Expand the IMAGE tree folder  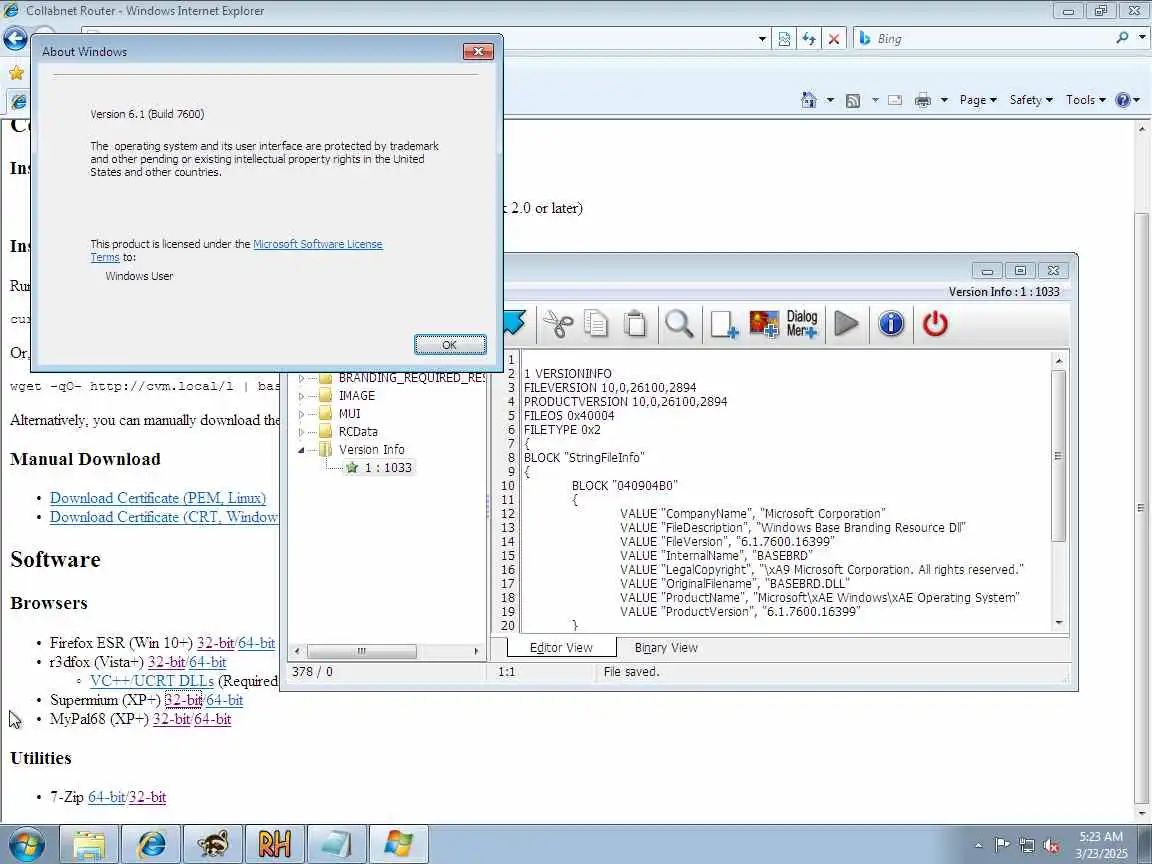pyautogui.click(x=301, y=396)
